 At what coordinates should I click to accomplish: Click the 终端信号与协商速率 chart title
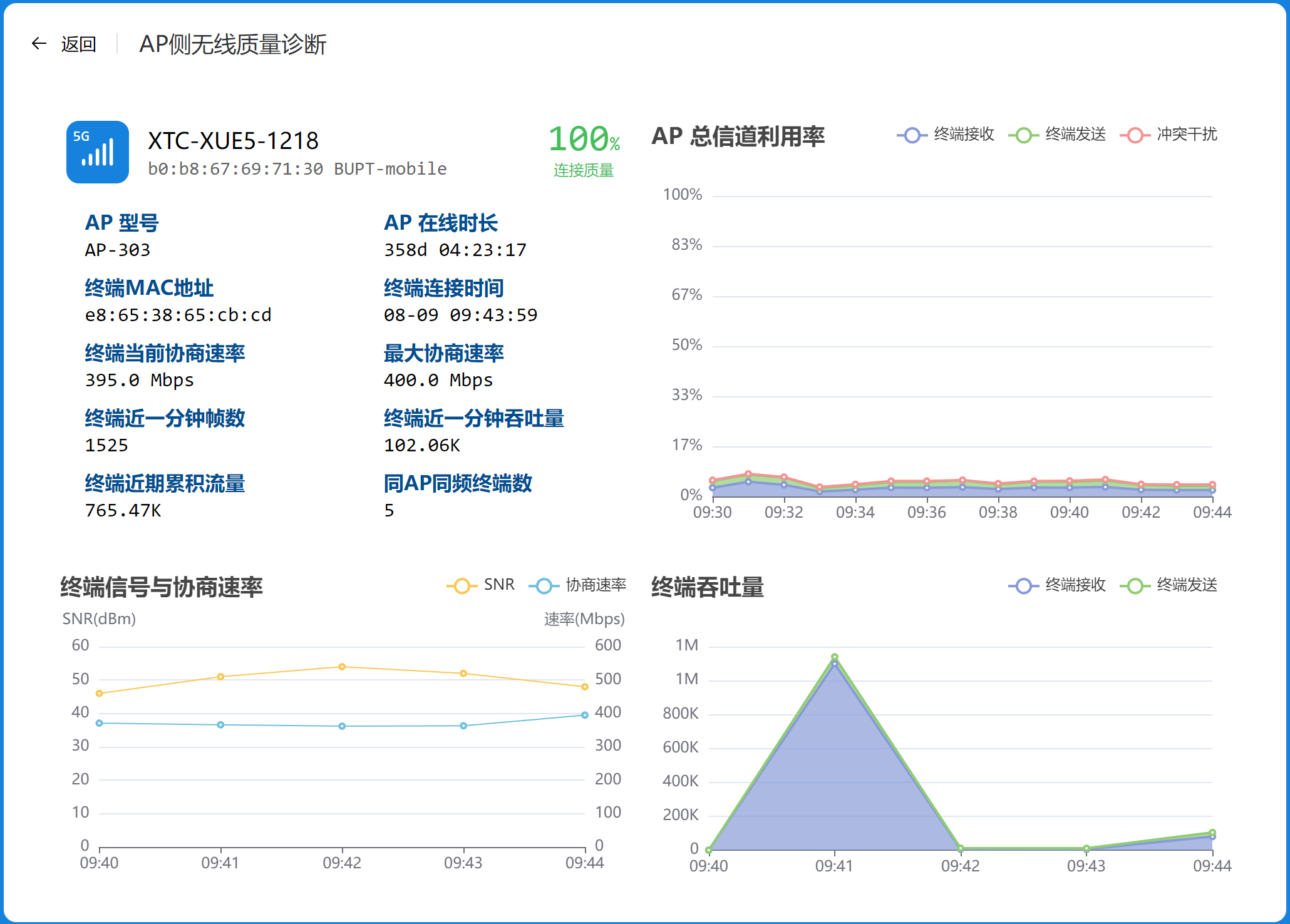tap(162, 587)
